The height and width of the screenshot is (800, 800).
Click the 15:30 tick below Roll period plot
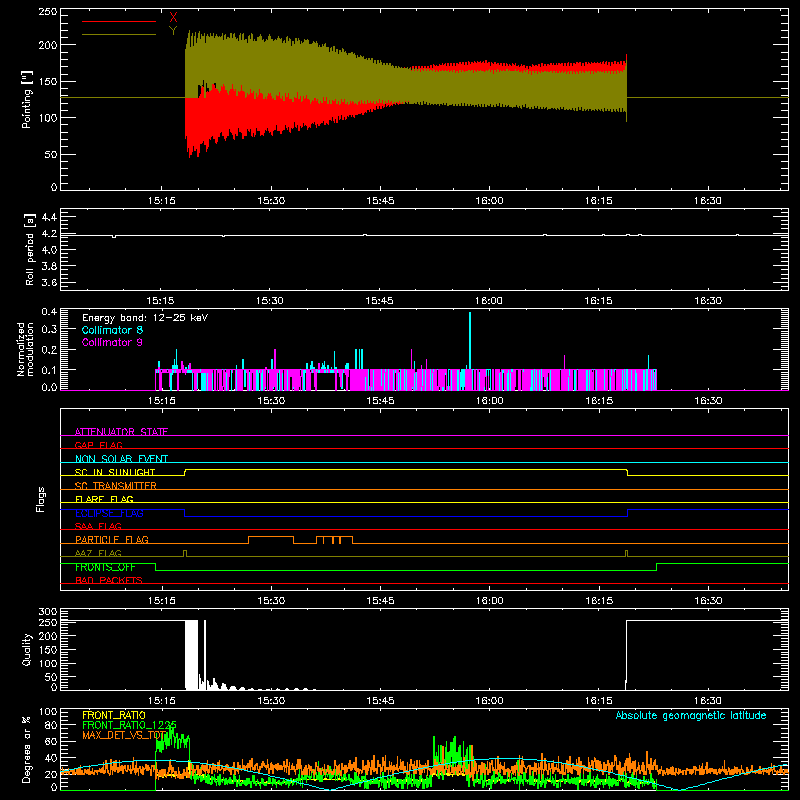269,301
